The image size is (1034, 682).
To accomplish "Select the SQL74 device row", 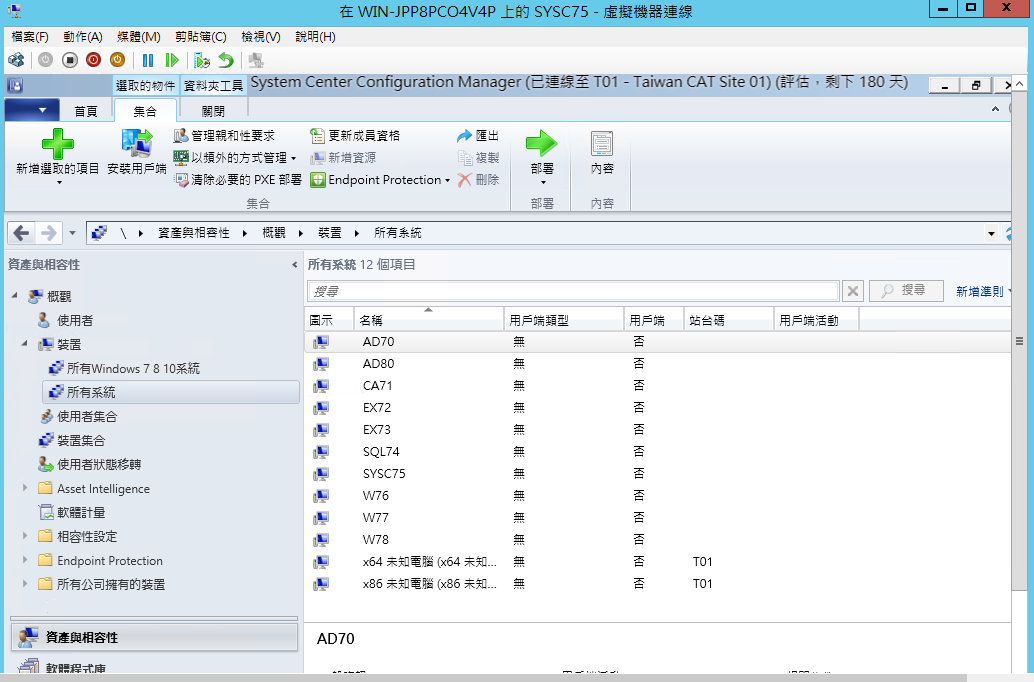I will coord(657,452).
